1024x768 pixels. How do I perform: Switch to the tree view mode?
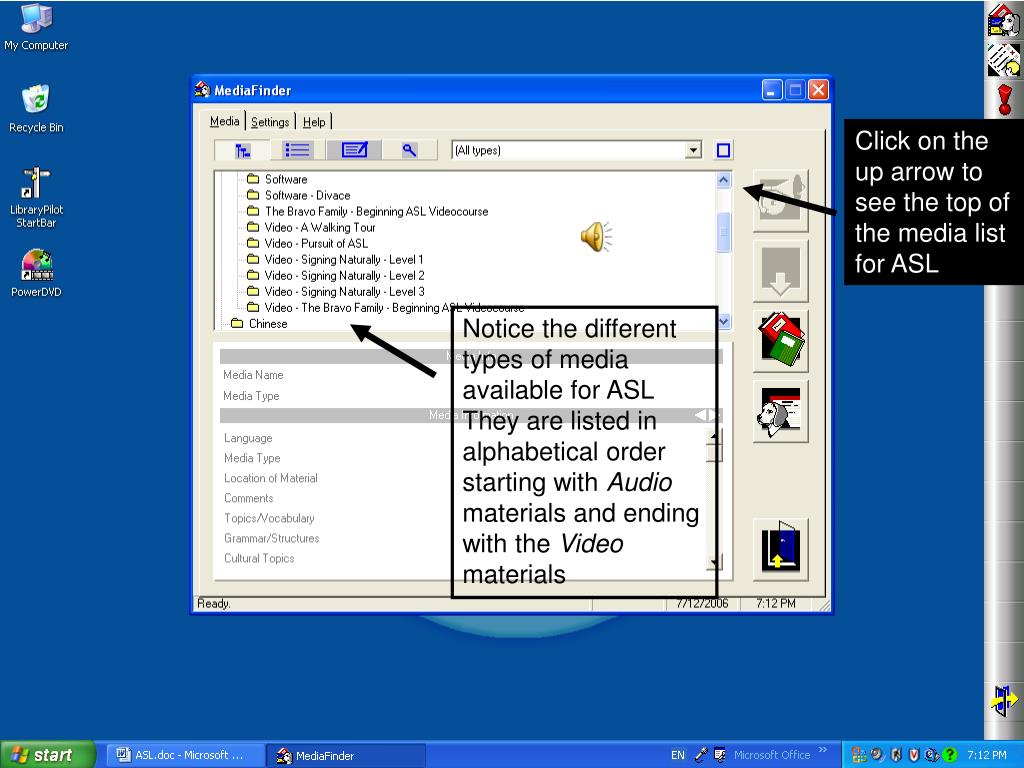[x=242, y=151]
